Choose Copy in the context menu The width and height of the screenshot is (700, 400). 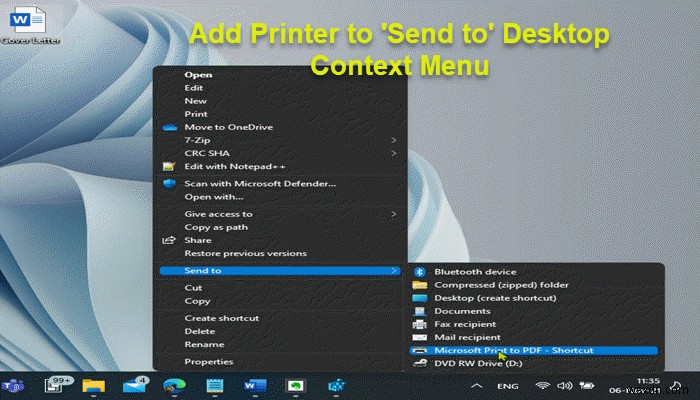[x=197, y=301]
